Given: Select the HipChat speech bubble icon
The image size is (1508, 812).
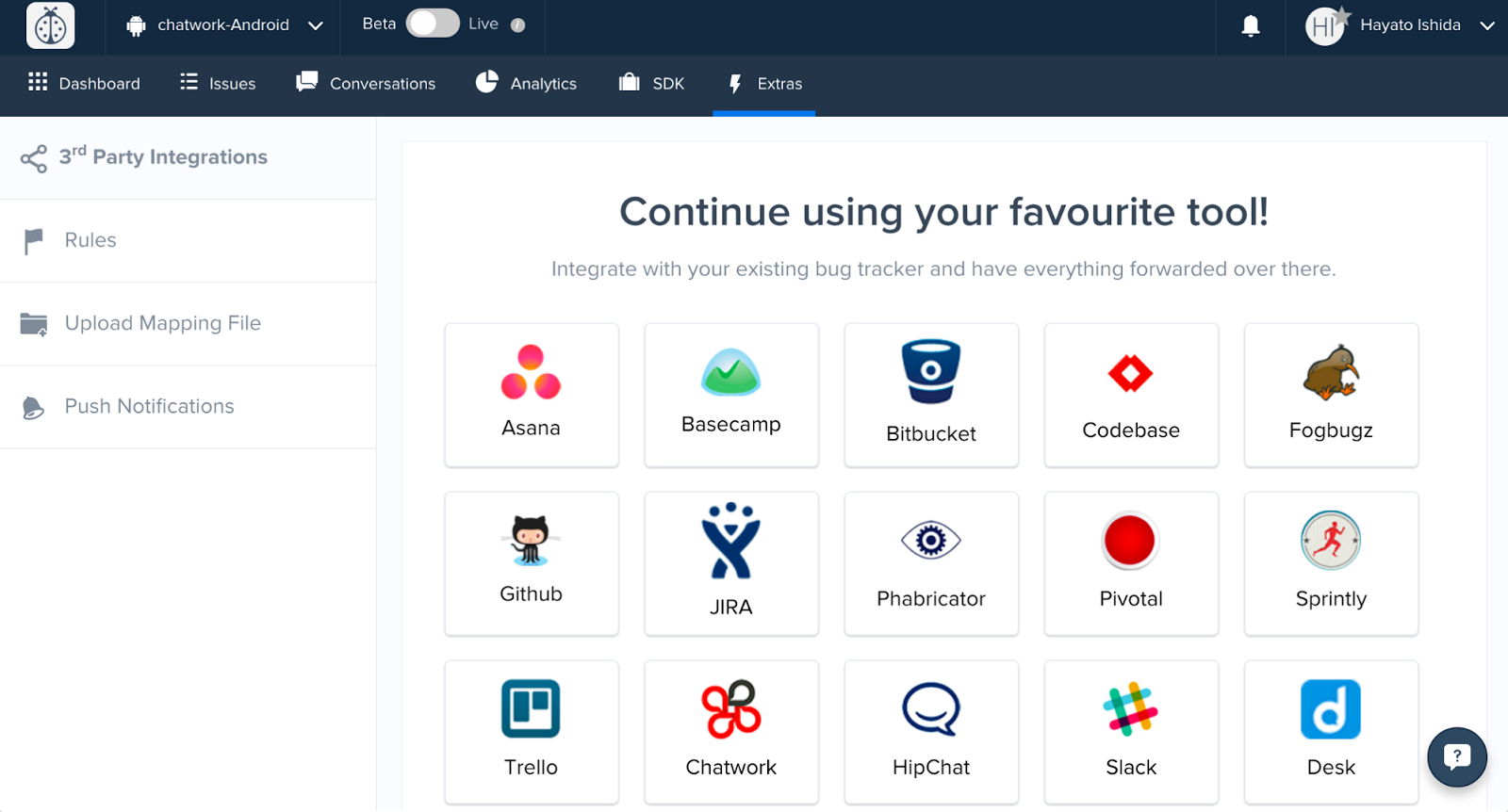Looking at the screenshot, I should pyautogui.click(x=931, y=708).
